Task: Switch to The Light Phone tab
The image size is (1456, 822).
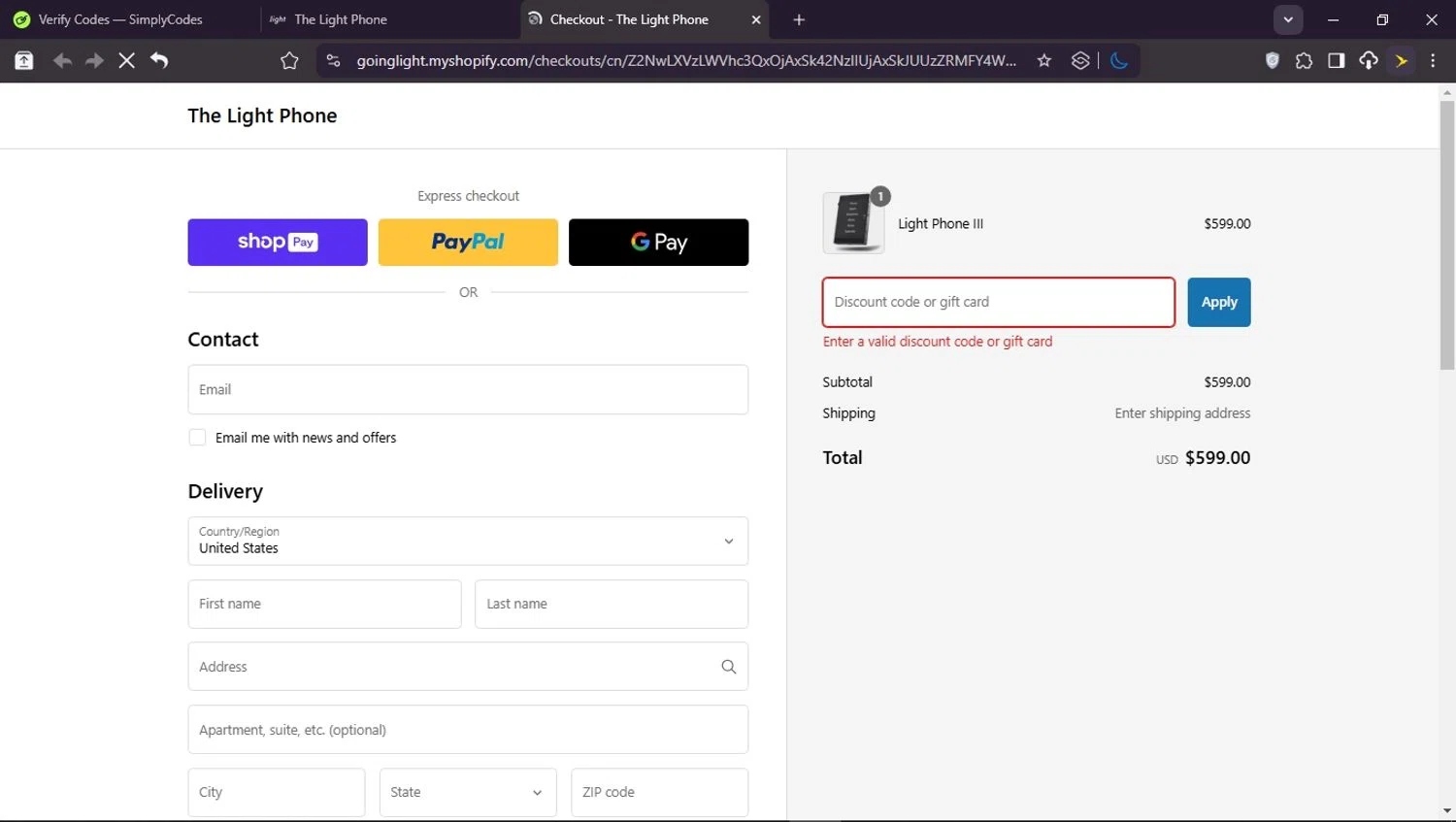Action: pyautogui.click(x=388, y=19)
